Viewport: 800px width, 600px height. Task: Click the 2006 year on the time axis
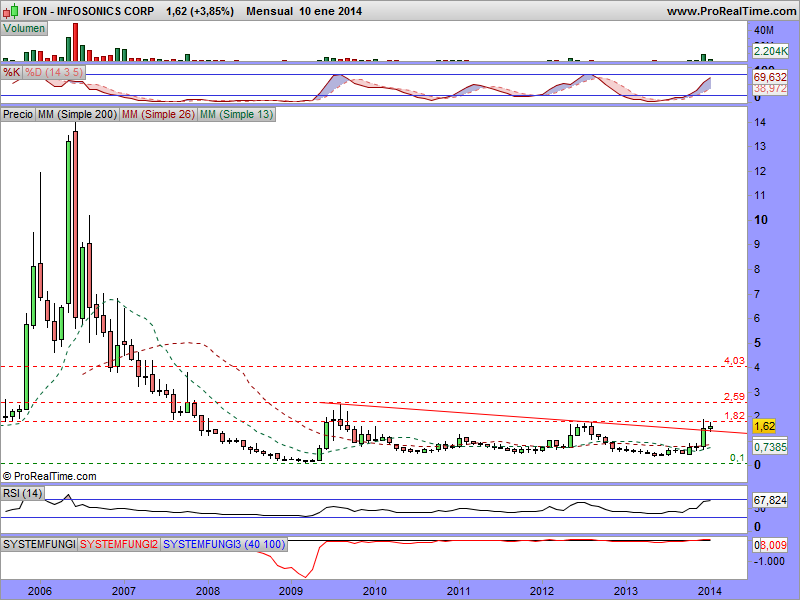(x=40, y=591)
